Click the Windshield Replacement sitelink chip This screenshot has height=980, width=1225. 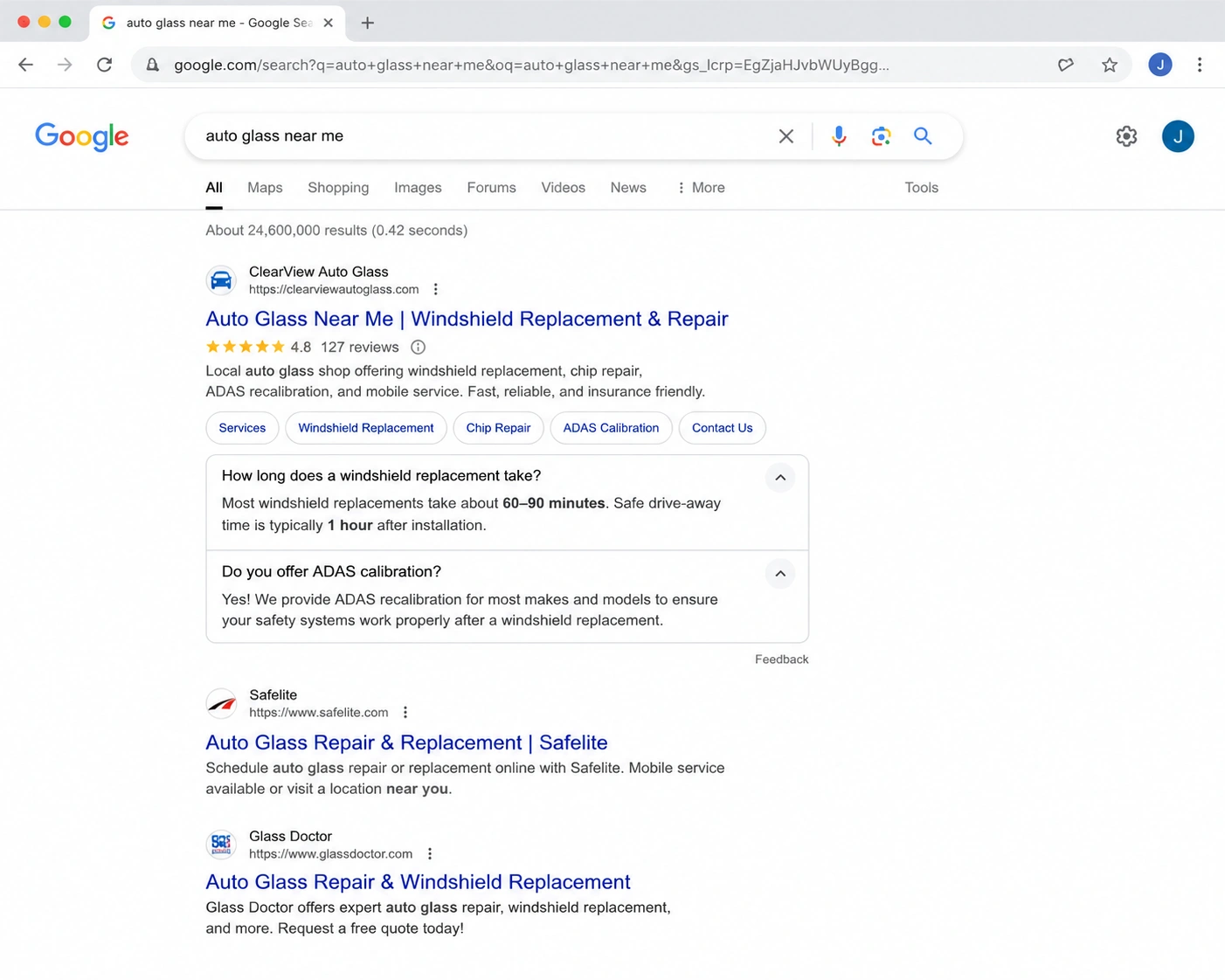point(366,428)
